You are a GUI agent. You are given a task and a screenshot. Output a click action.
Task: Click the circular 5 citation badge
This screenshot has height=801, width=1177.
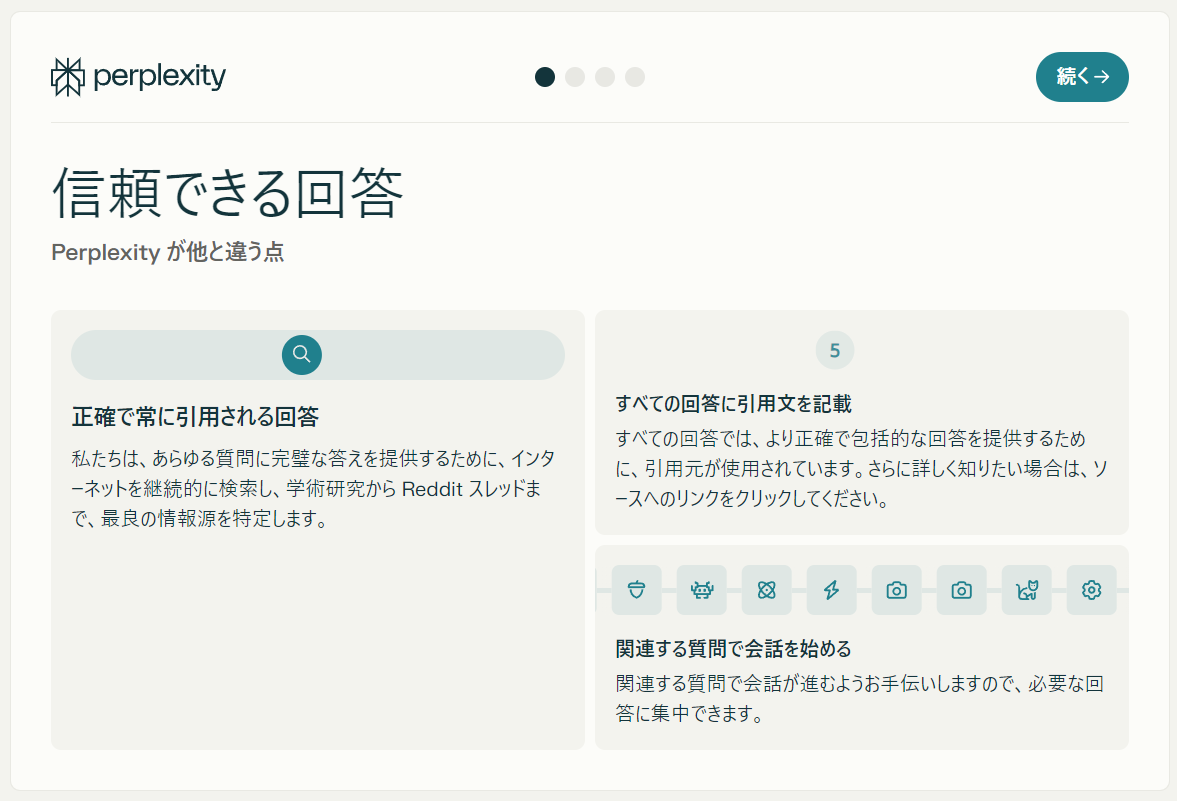point(835,350)
